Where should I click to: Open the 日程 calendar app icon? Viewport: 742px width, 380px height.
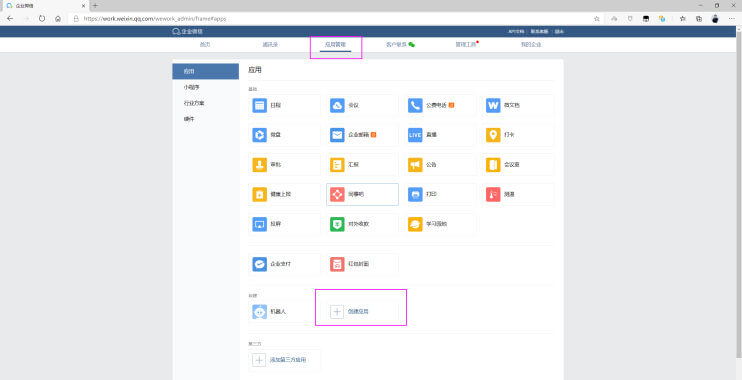point(259,105)
